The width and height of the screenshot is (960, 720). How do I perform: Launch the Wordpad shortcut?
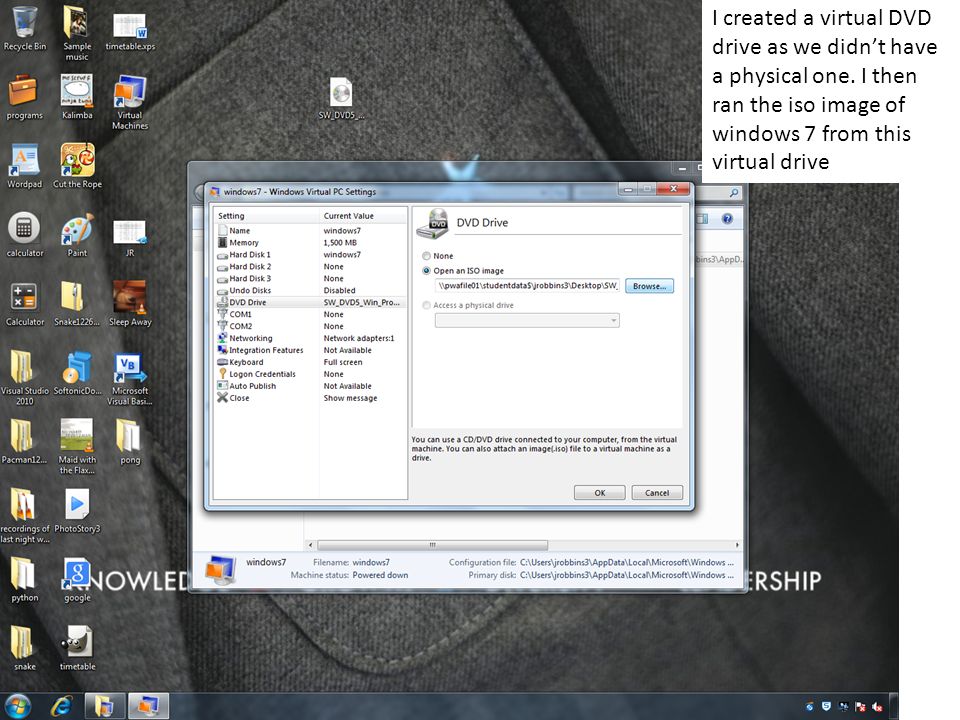[24, 165]
